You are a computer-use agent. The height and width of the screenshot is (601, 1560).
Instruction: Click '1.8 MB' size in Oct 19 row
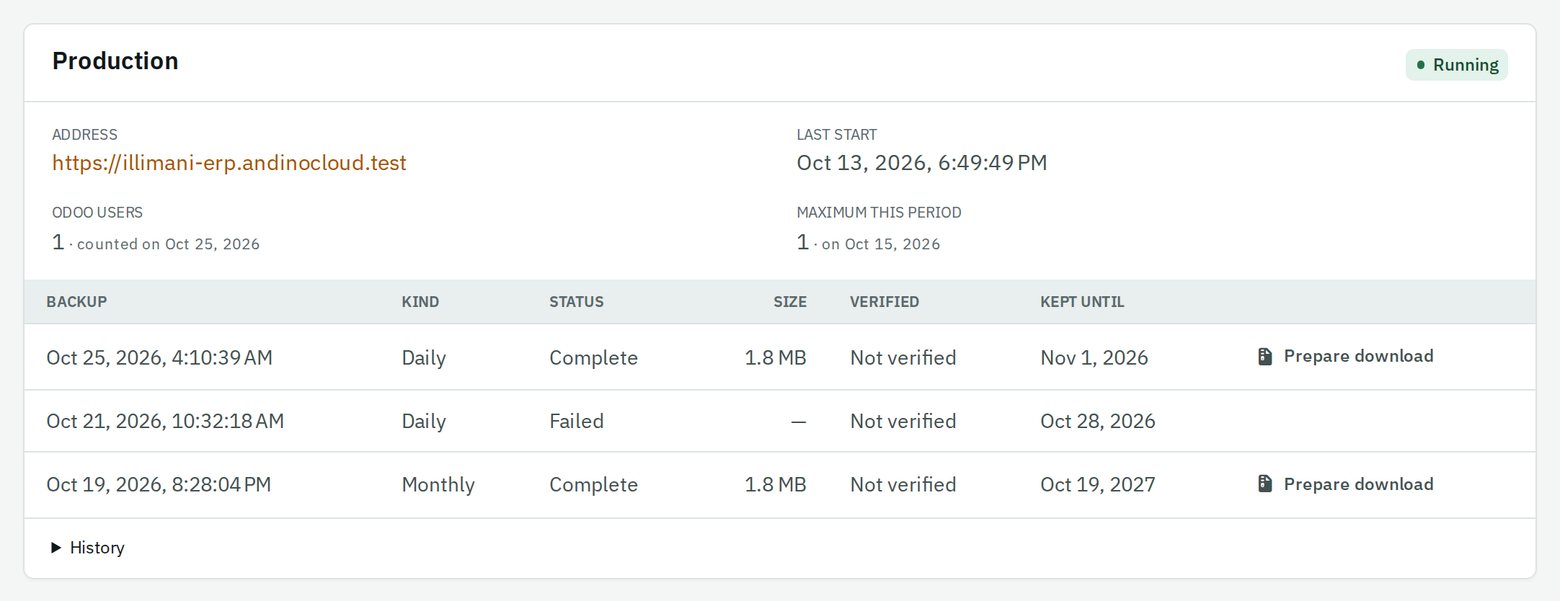[775, 485]
